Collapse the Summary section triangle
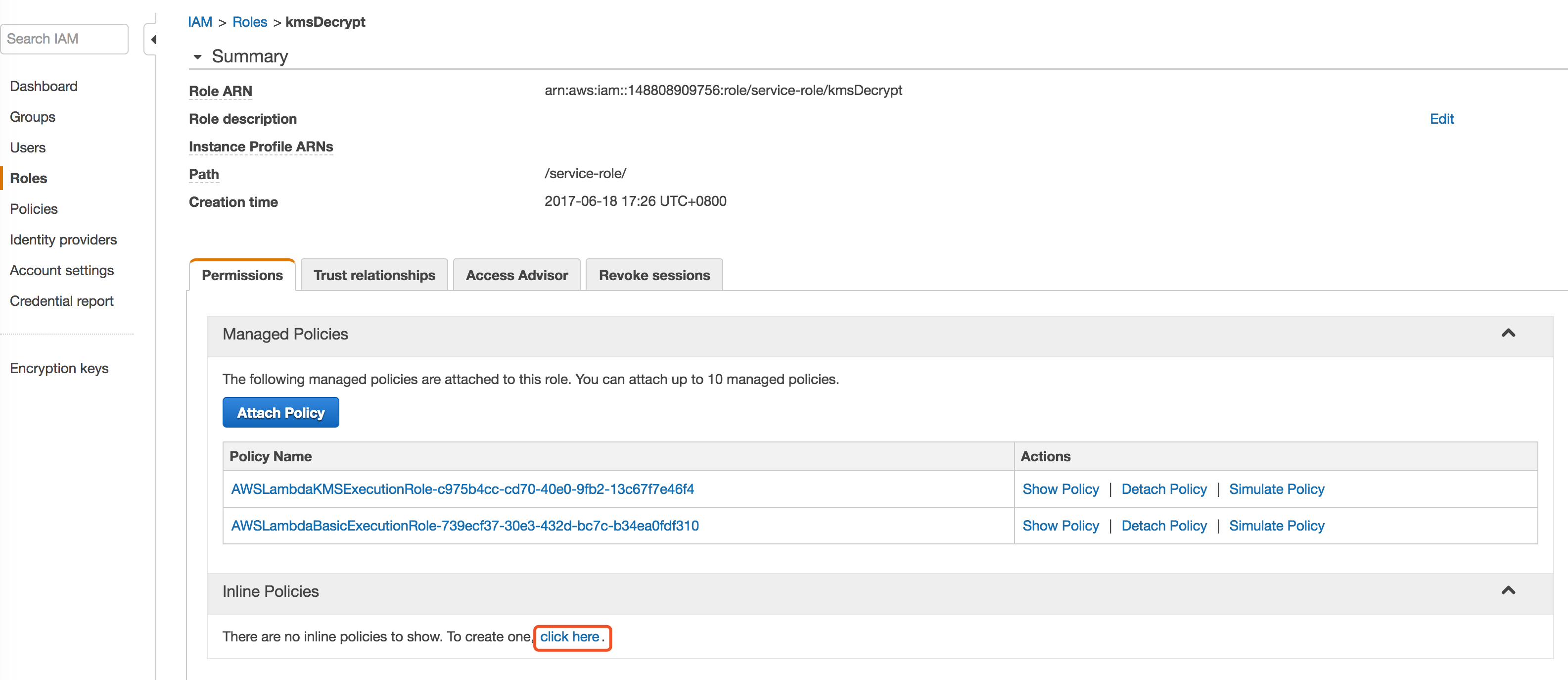Viewport: 1568px width, 680px height. pyautogui.click(x=196, y=57)
